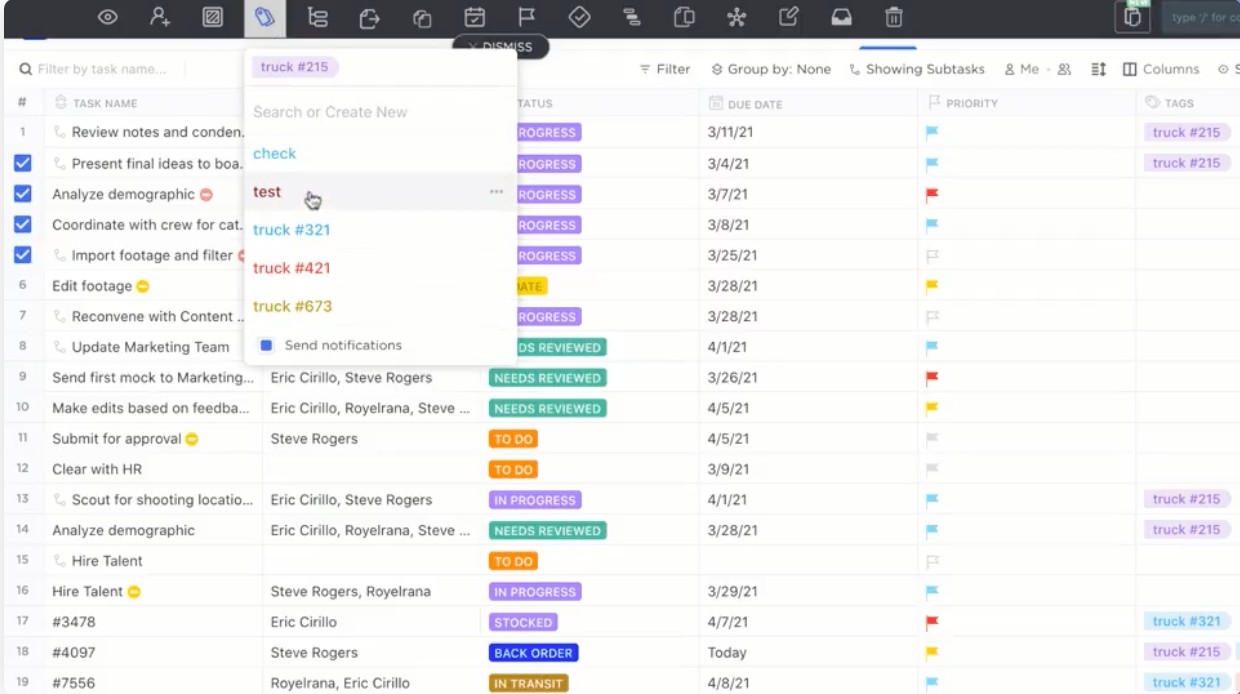Click the grey priority flag on Clear with HR row
The image size is (1240, 694).
tap(932, 469)
